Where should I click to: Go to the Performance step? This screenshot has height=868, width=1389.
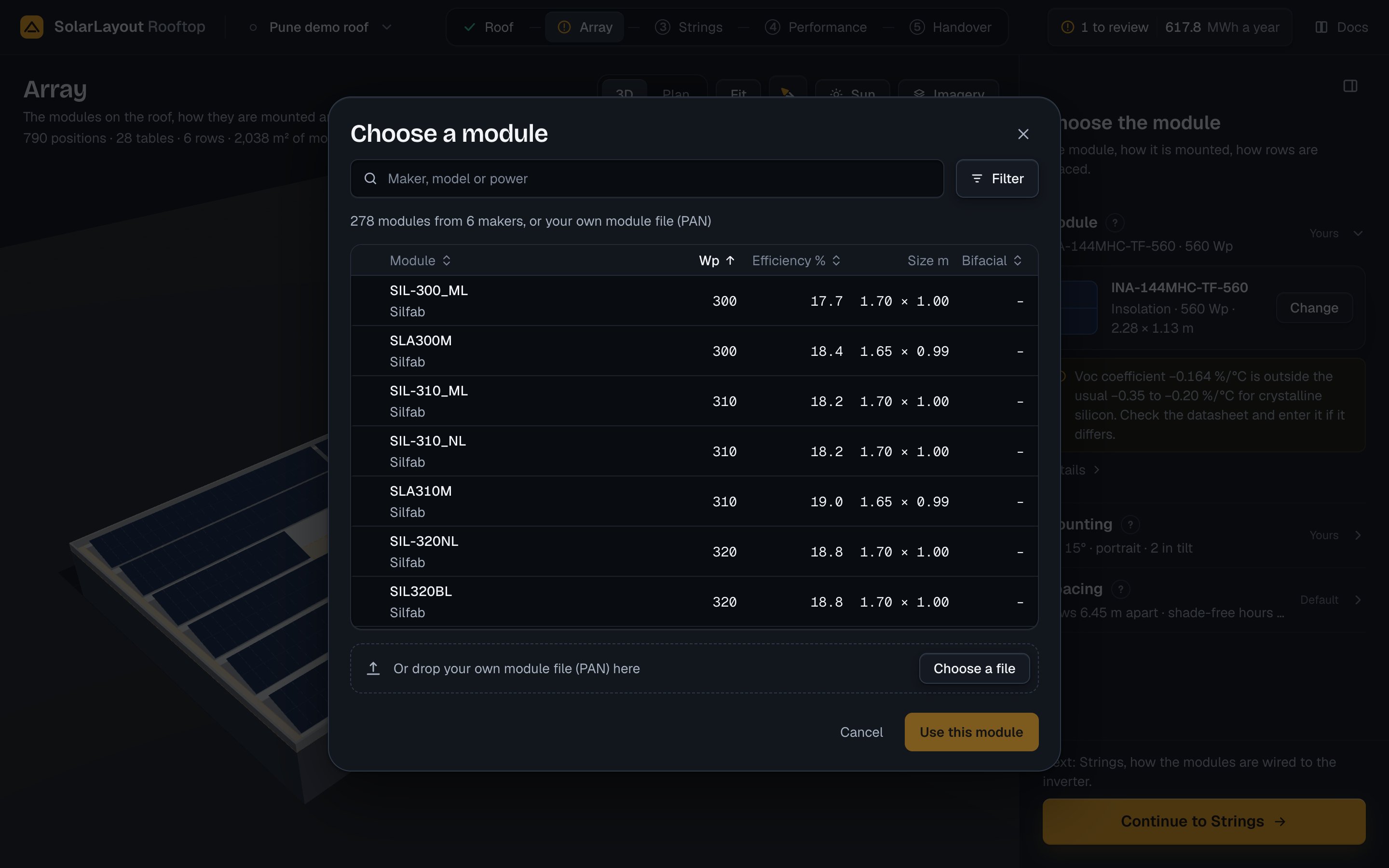coord(816,27)
